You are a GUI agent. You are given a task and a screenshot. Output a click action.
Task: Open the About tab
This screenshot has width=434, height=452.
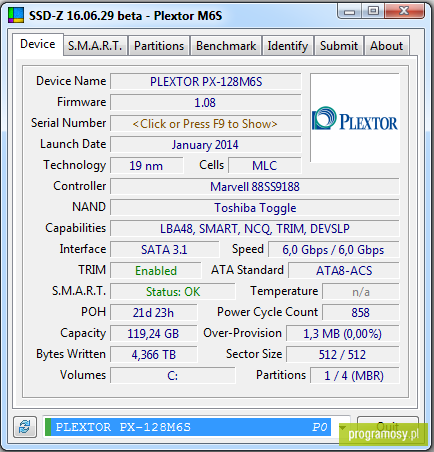click(387, 46)
